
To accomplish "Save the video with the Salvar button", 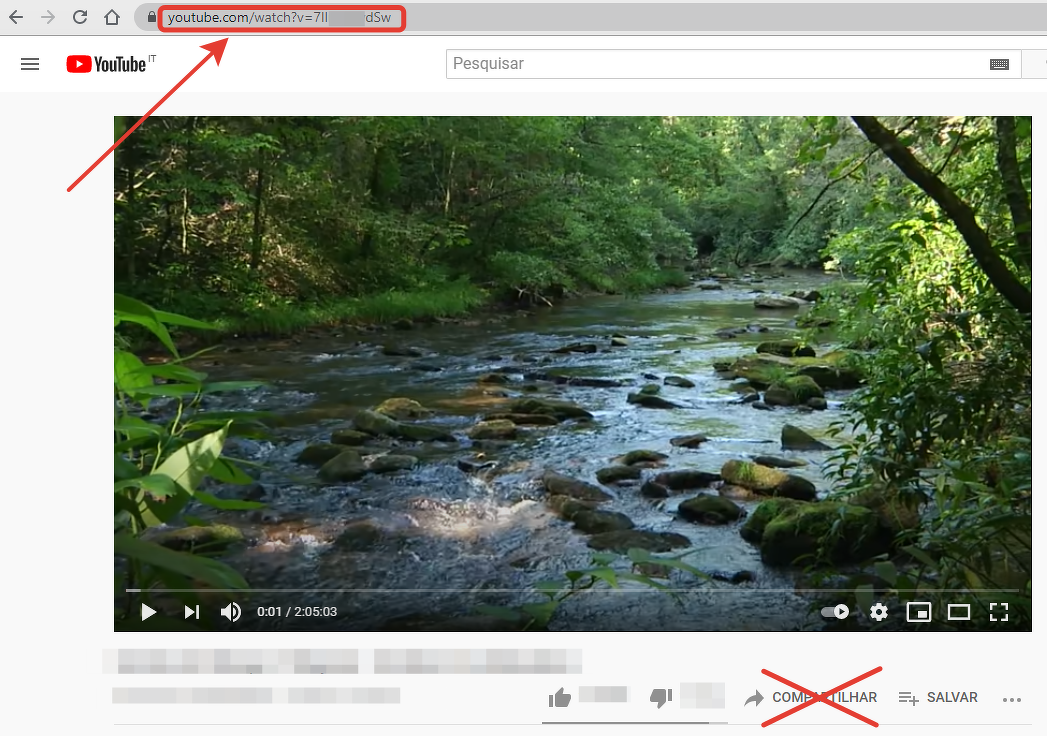I will point(938,698).
